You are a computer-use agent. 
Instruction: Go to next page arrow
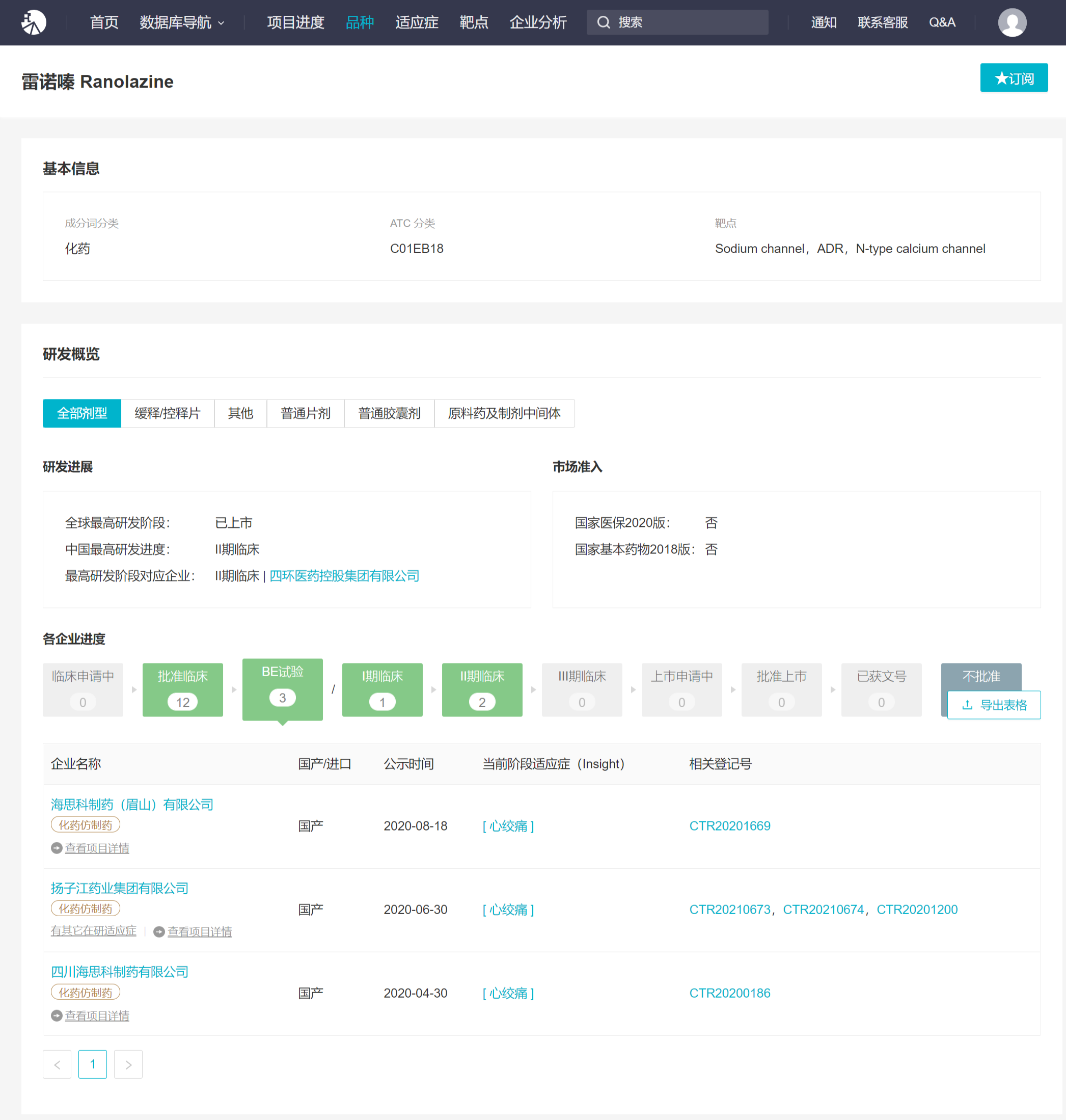(128, 1064)
